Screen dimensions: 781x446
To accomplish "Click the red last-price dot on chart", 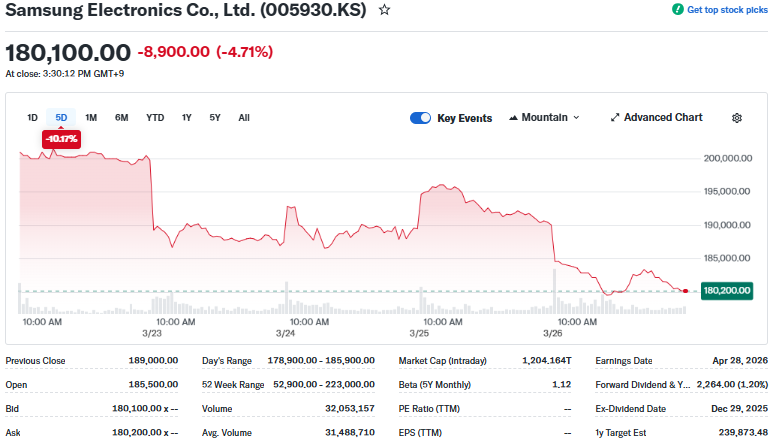I will pyautogui.click(x=686, y=291).
